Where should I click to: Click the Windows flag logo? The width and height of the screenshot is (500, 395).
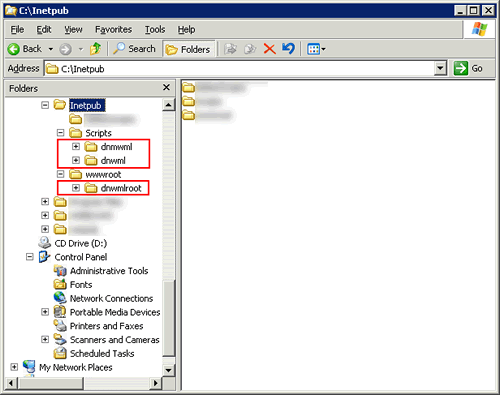coord(479,29)
